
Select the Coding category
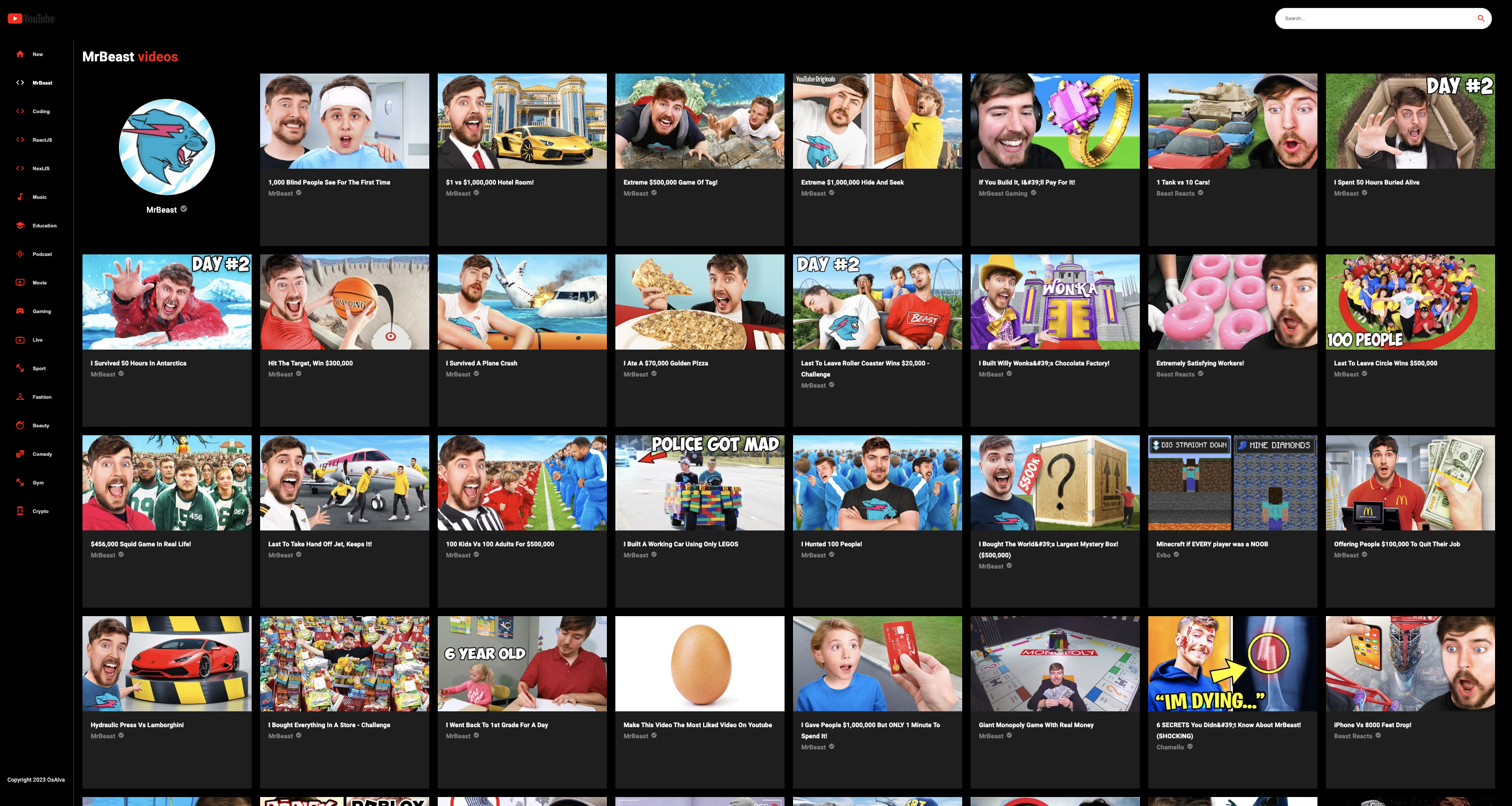pyautogui.click(x=41, y=112)
